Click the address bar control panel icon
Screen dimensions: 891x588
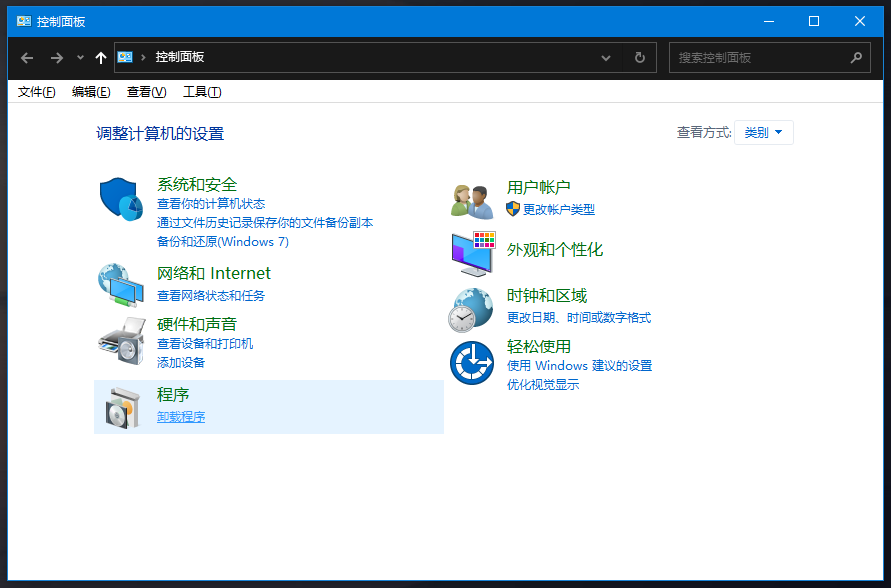[x=125, y=57]
